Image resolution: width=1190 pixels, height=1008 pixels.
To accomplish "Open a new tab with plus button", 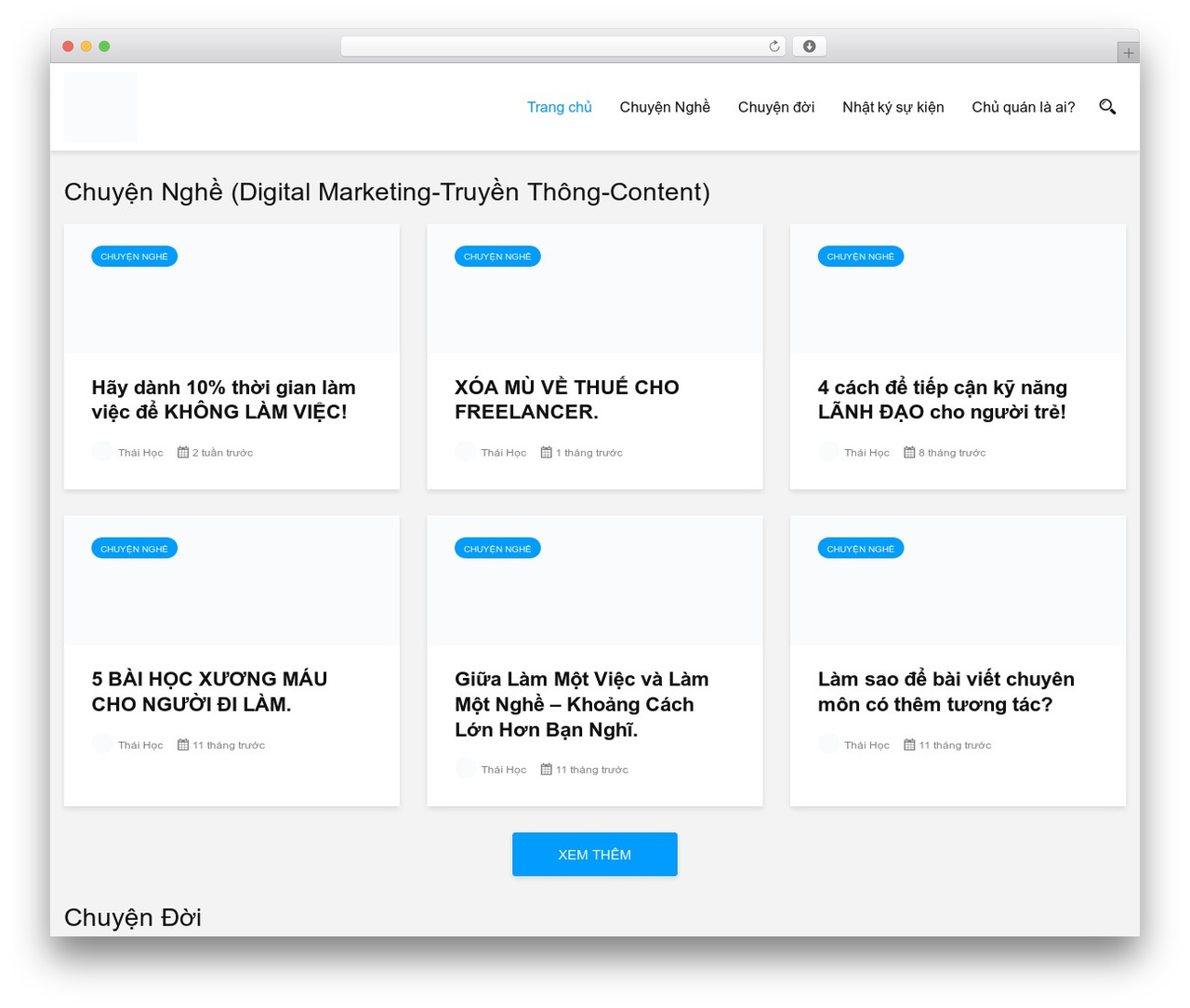I will click(1128, 53).
